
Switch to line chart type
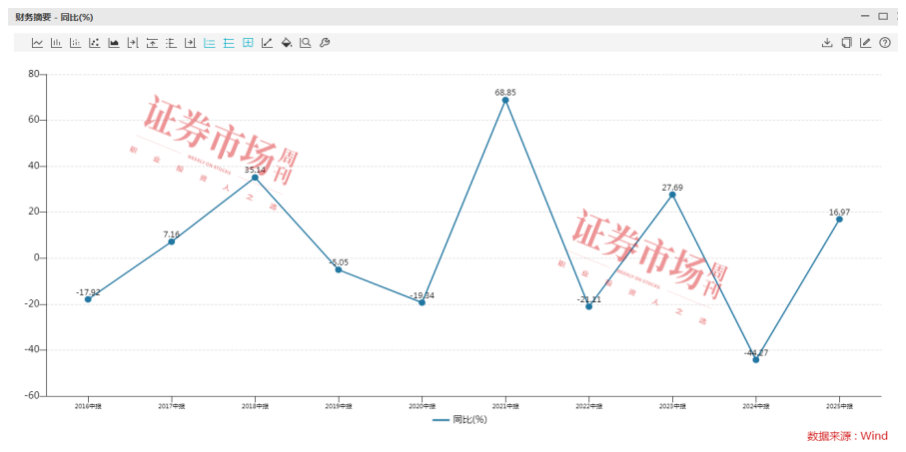37,43
